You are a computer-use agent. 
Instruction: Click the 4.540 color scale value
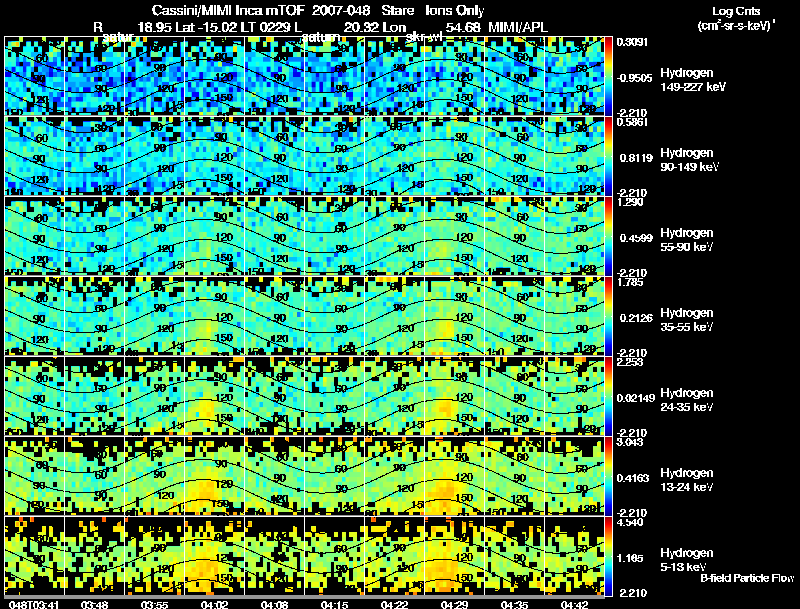pyautogui.click(x=630, y=522)
